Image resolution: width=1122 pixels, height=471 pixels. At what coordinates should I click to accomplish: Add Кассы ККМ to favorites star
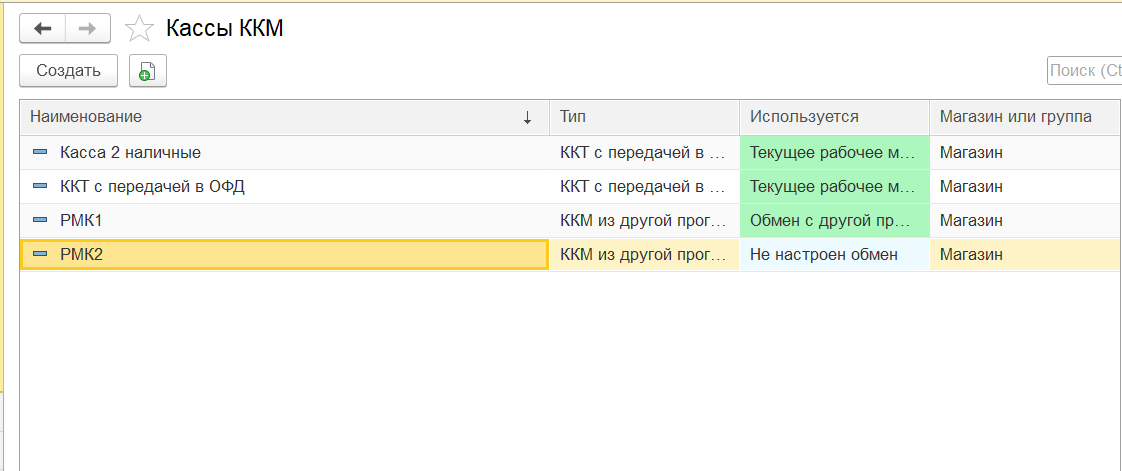click(140, 29)
